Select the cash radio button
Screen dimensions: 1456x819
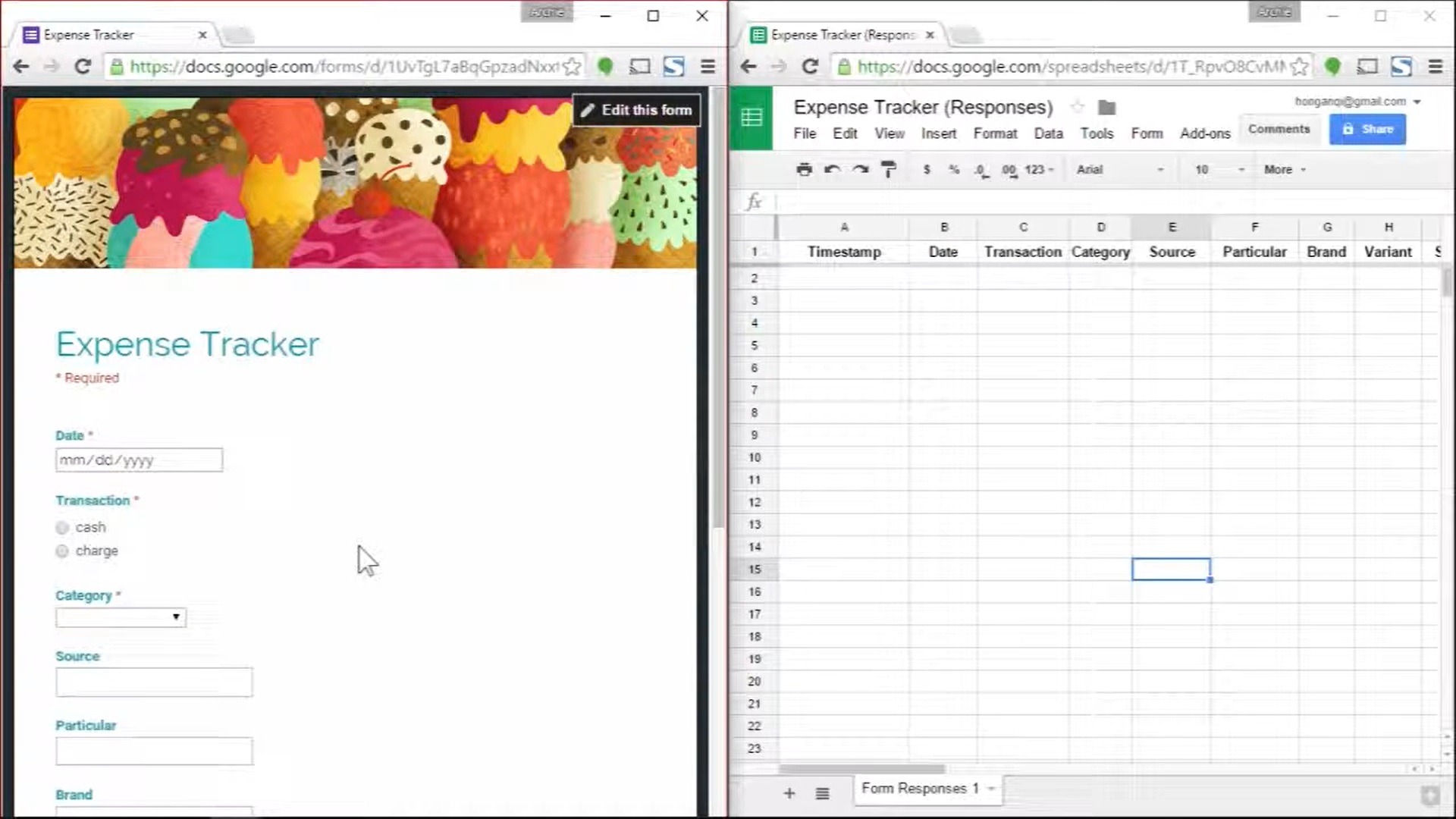(x=62, y=527)
